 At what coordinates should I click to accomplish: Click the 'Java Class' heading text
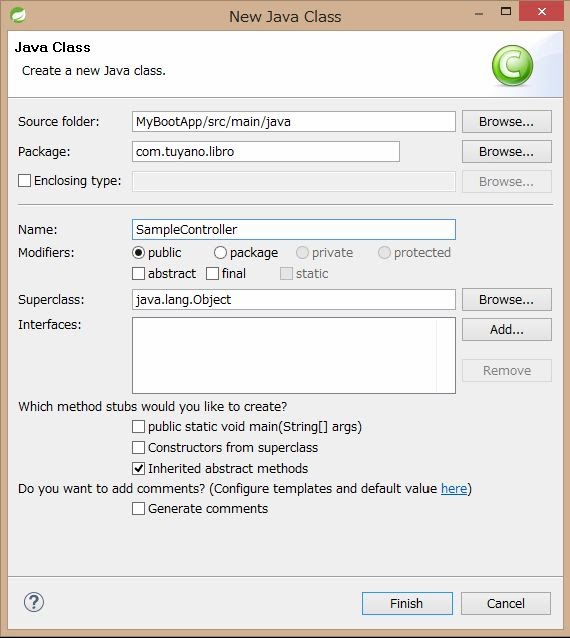52,47
